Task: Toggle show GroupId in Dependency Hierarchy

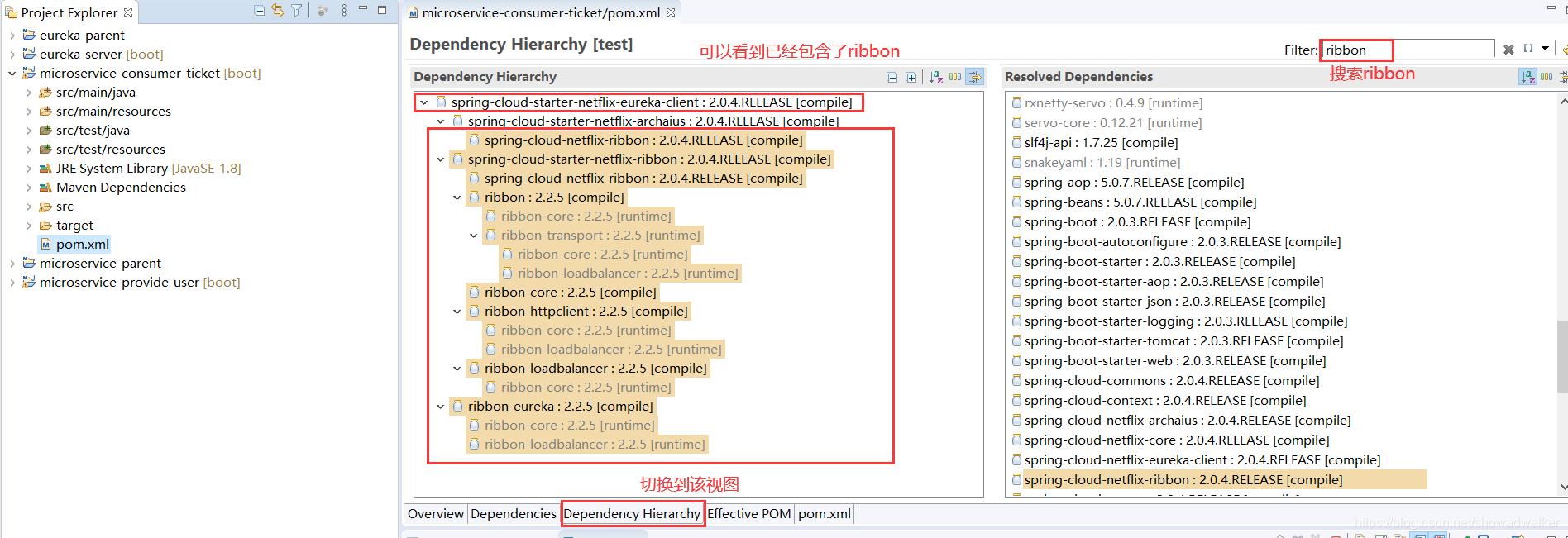Action: tap(955, 77)
